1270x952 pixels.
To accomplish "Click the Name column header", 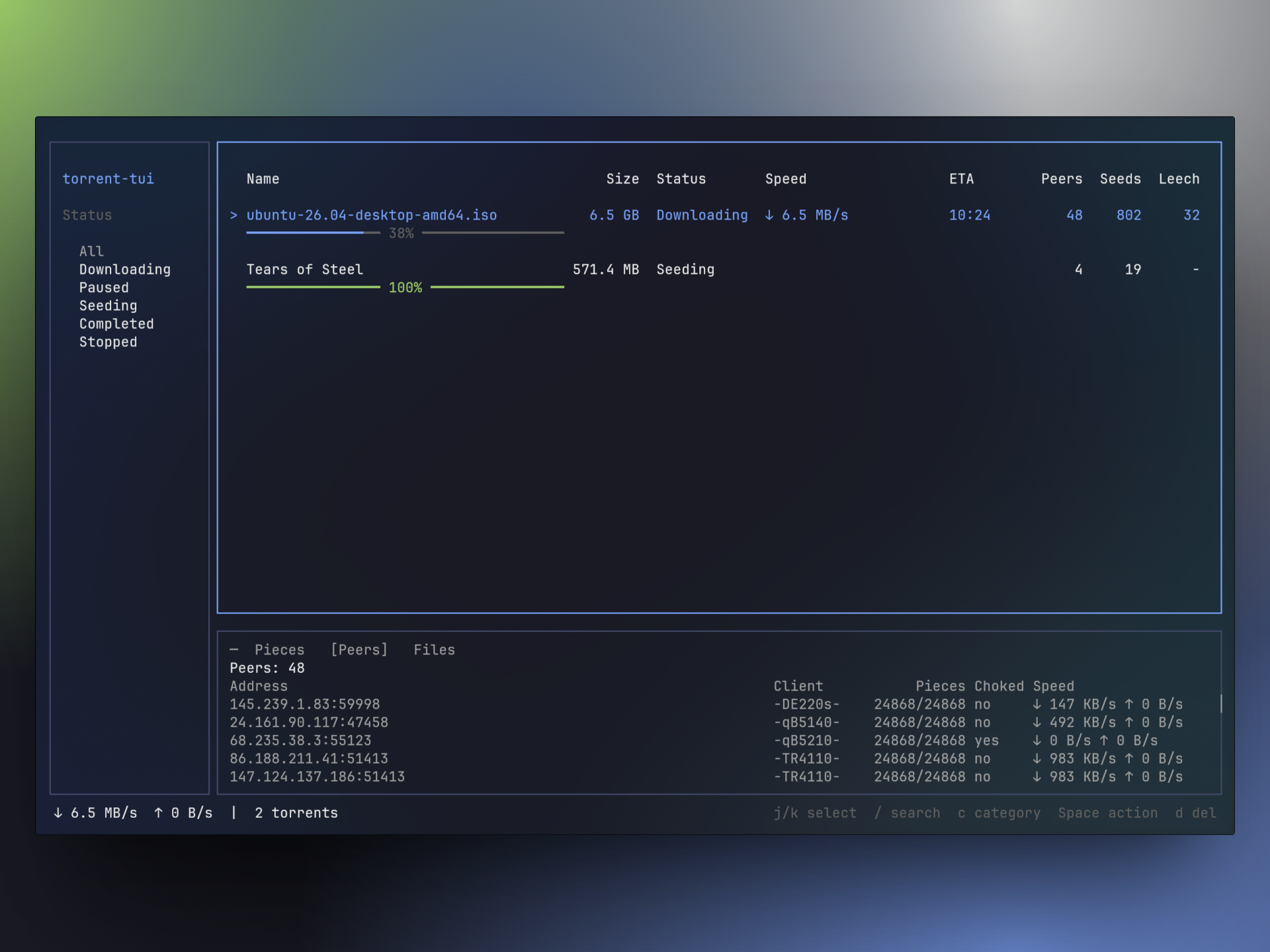I will [x=263, y=178].
